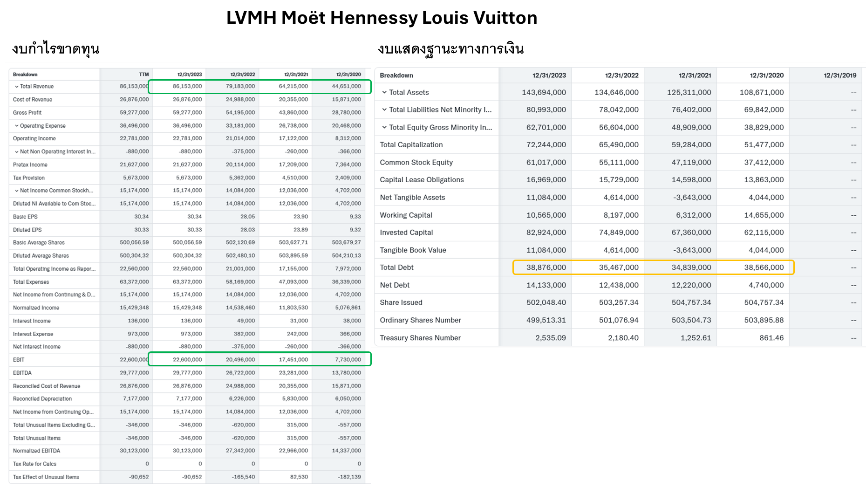Click EBIT value 22,600,000 in TTM column
The height and width of the screenshot is (487, 866).
(x=134, y=360)
